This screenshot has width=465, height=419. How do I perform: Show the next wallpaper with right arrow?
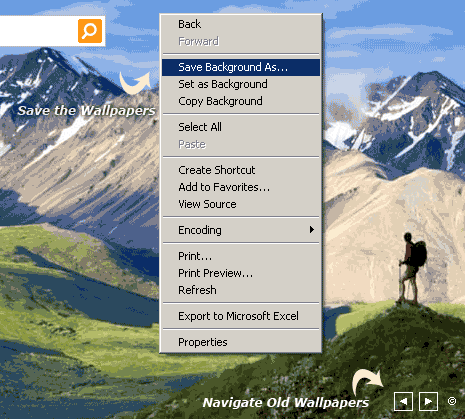(428, 401)
